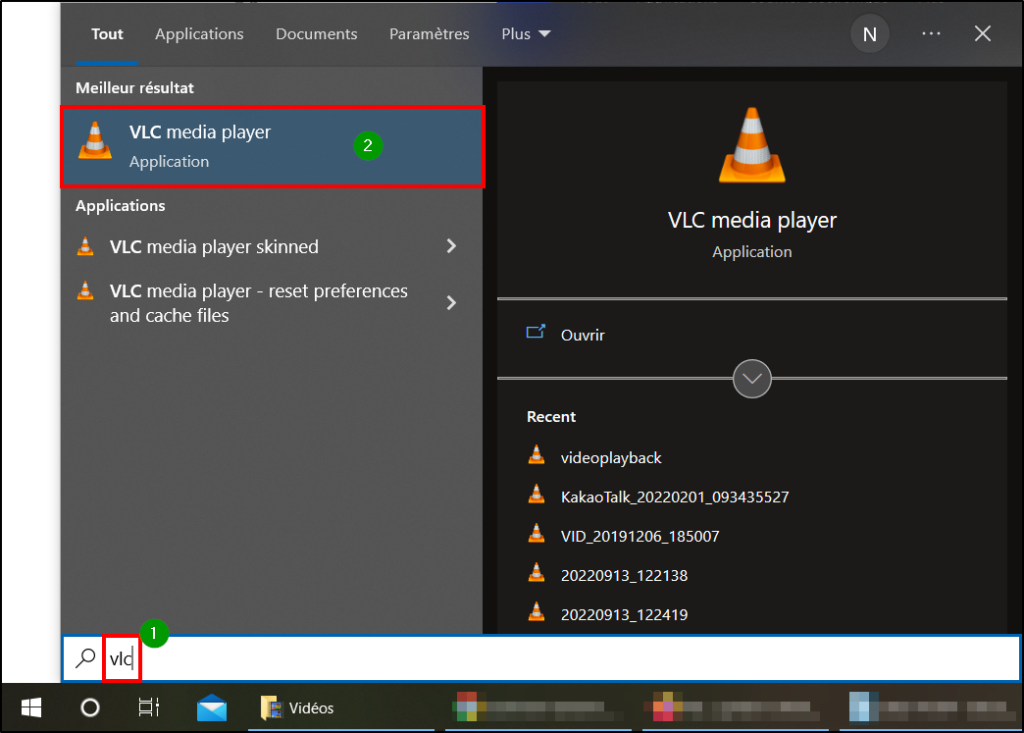
Task: Click the large VLC cone preview icon
Action: pos(752,145)
